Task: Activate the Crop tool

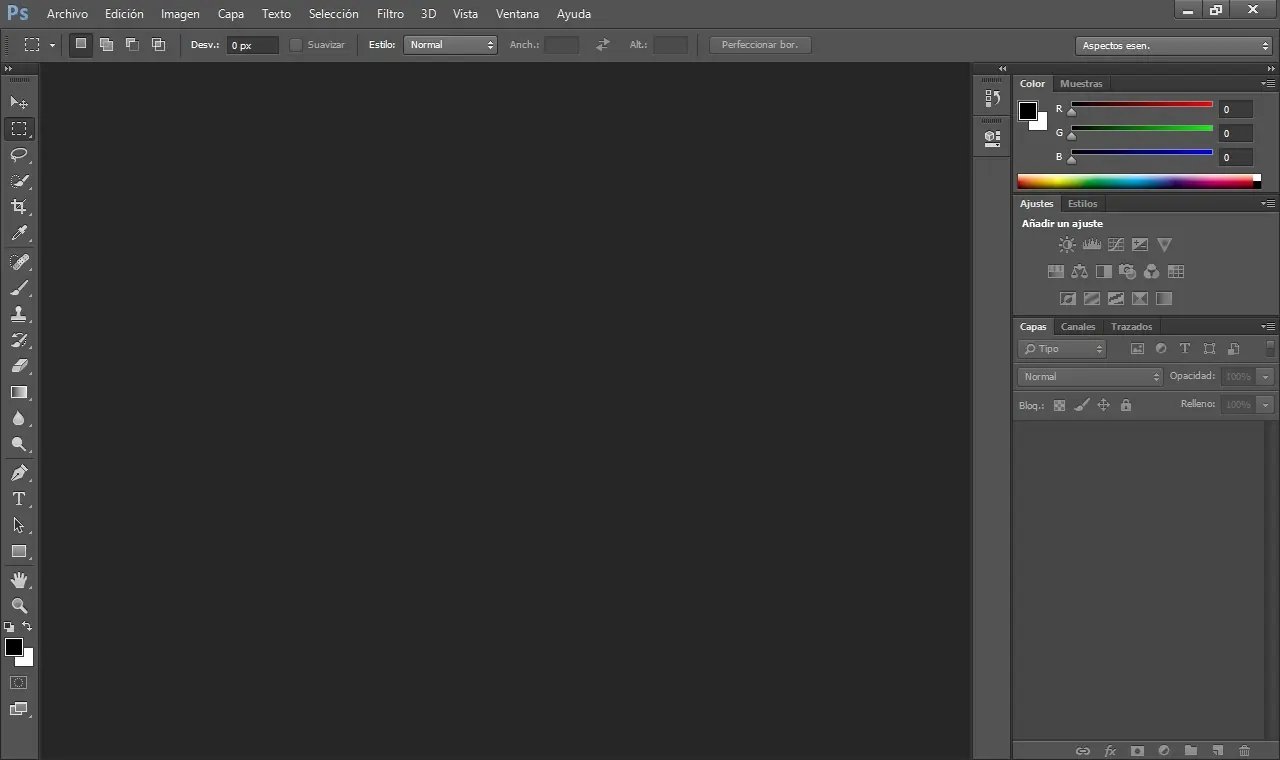Action: click(x=18, y=207)
